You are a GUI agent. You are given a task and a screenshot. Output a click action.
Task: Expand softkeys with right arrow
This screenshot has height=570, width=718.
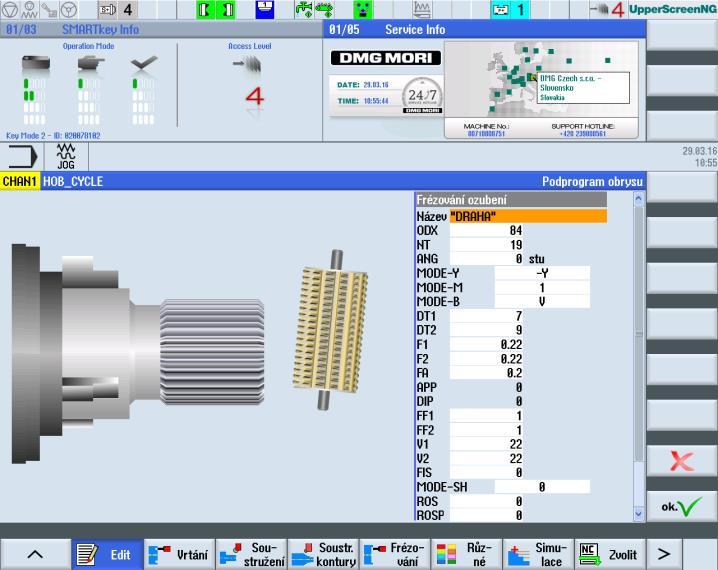pyautogui.click(x=664, y=554)
